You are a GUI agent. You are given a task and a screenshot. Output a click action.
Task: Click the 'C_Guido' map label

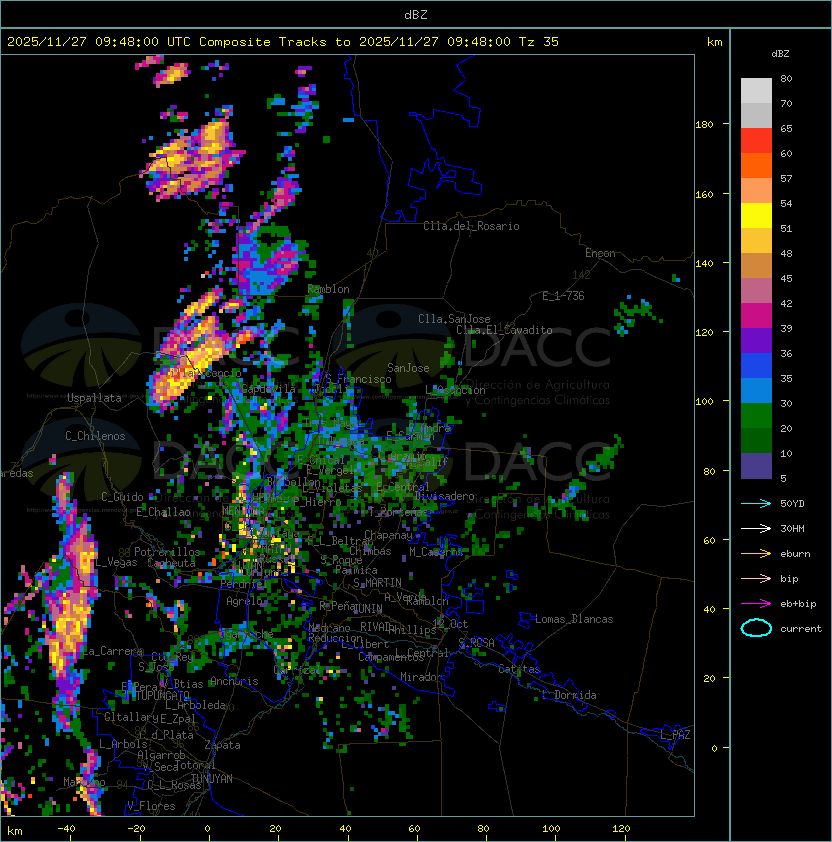122,497
